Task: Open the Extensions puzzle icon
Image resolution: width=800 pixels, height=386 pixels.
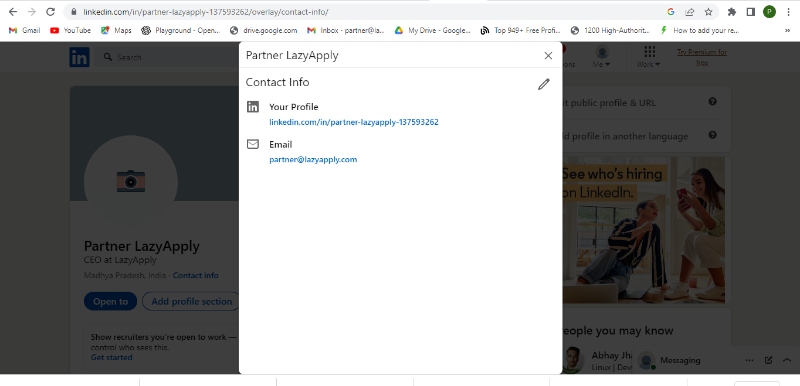Action: pyautogui.click(x=732, y=12)
